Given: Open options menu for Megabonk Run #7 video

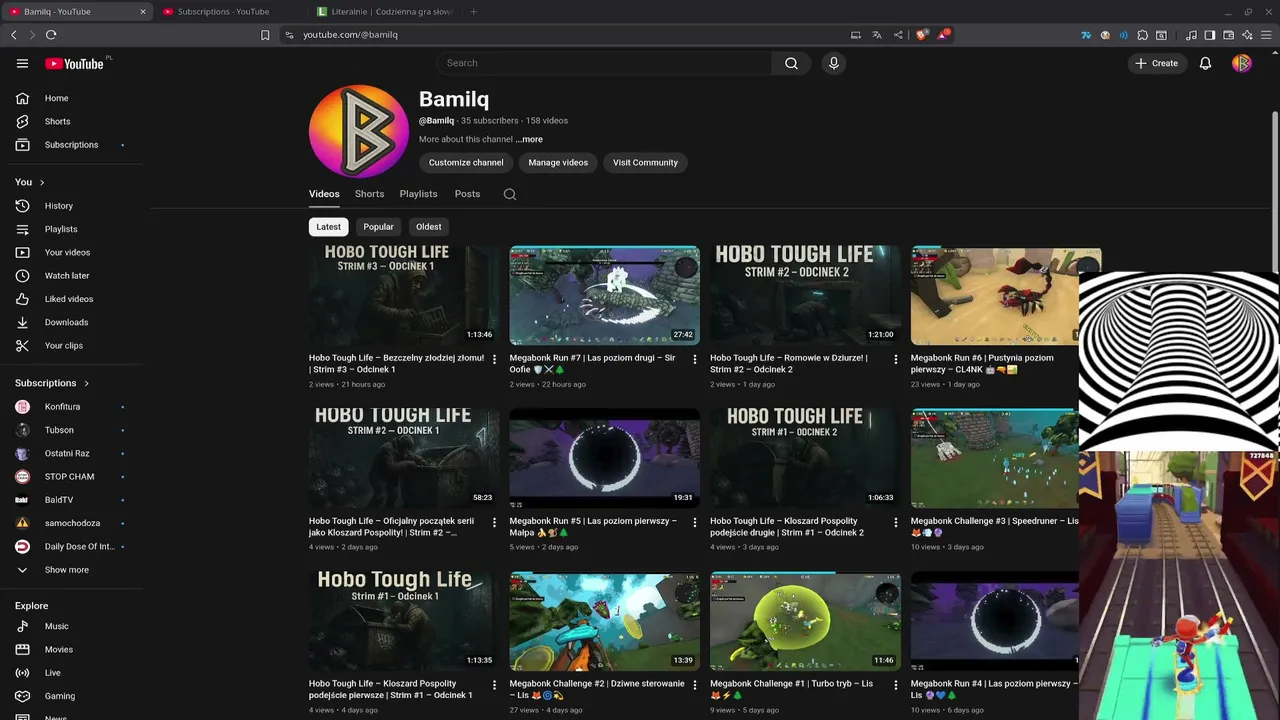Looking at the screenshot, I should [x=695, y=358].
